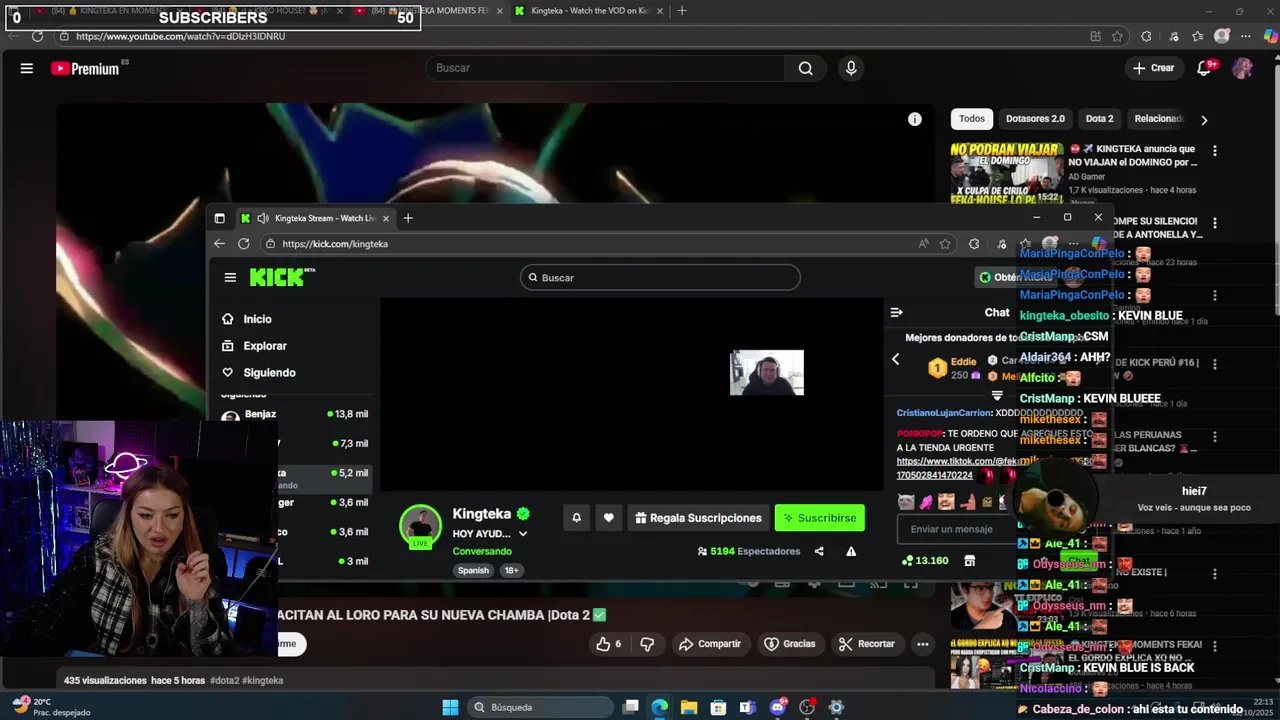
Task: Click the Suscribirse button on Kick
Action: click(819, 518)
